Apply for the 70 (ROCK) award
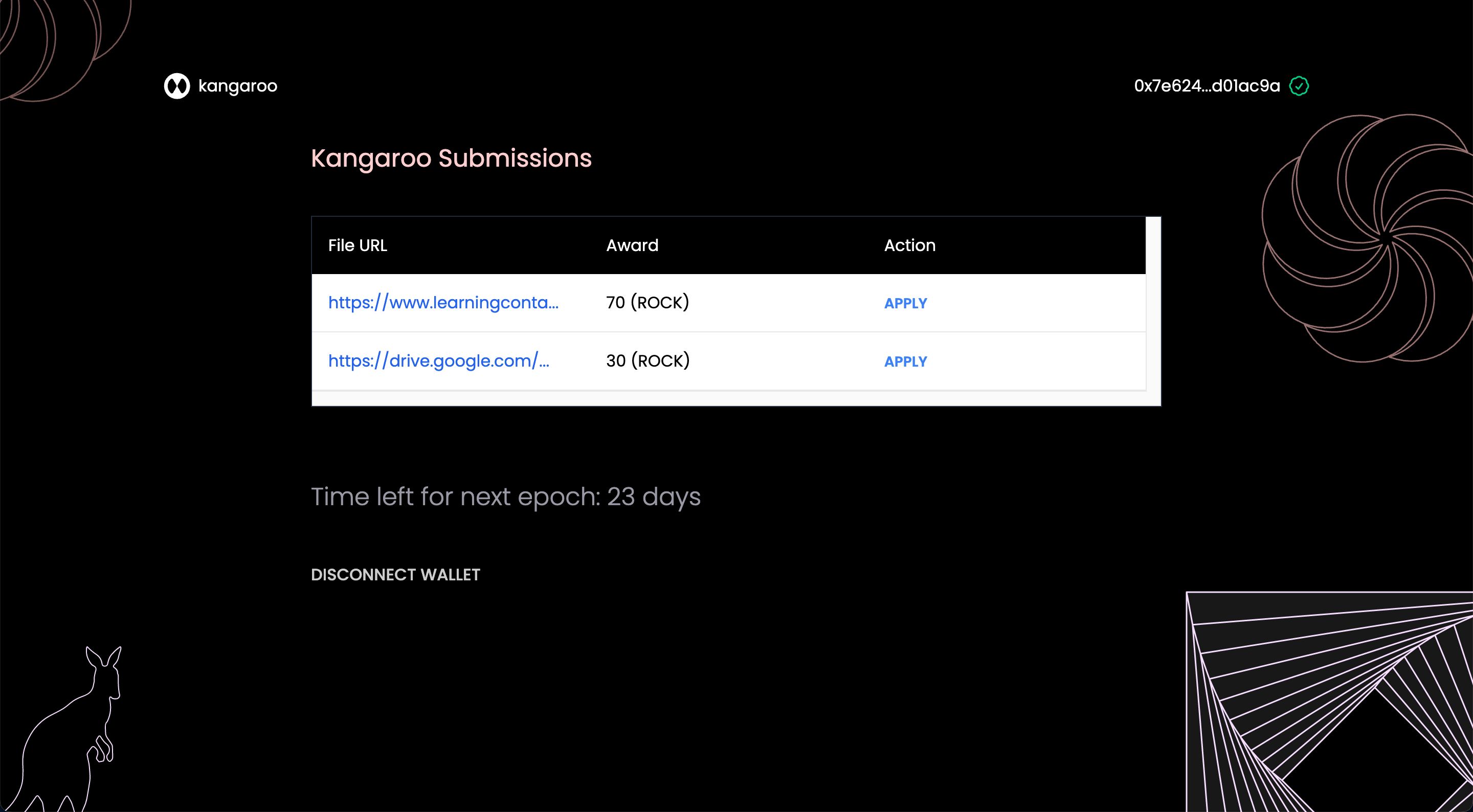Image resolution: width=1473 pixels, height=812 pixels. (906, 303)
